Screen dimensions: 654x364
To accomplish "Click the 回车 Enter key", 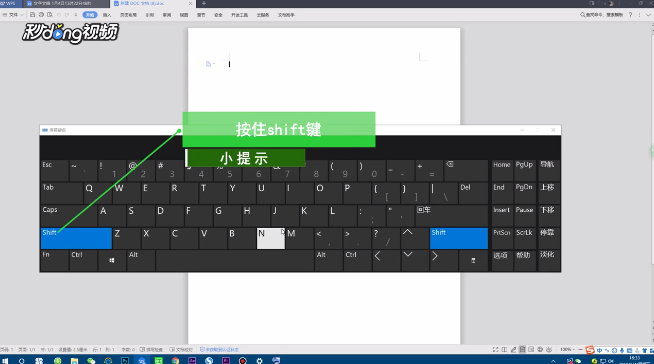I will click(x=451, y=216).
